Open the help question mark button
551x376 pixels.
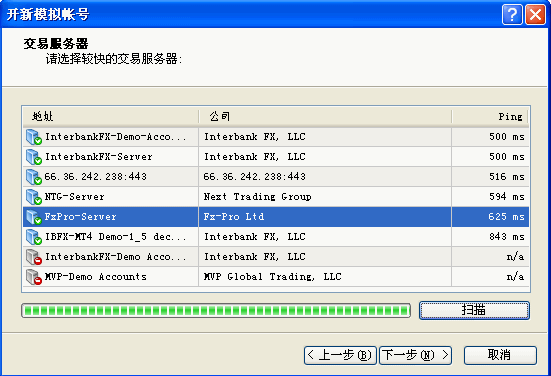(512, 14)
